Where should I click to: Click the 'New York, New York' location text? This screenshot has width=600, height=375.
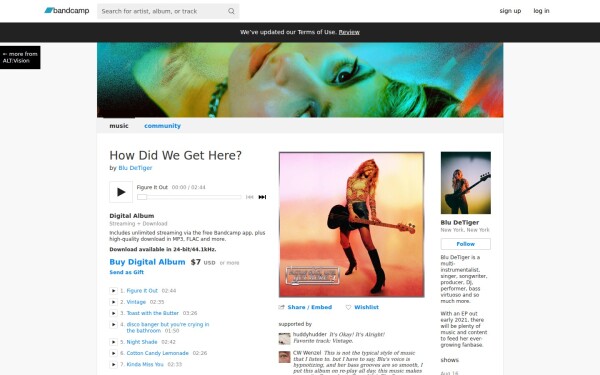[465, 230]
